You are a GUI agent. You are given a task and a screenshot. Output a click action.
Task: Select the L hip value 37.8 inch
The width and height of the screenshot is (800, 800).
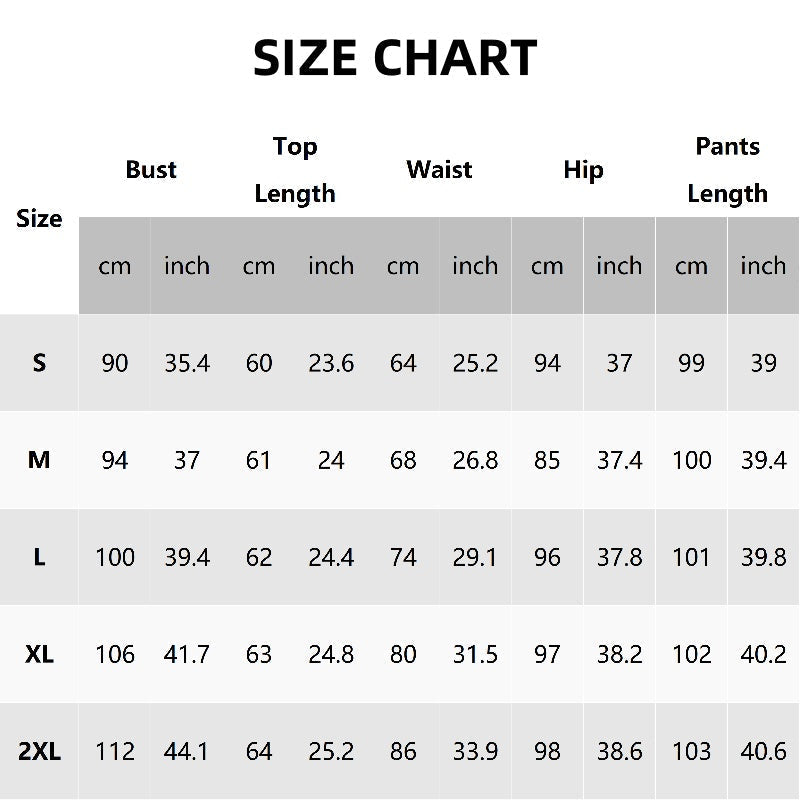(x=619, y=557)
